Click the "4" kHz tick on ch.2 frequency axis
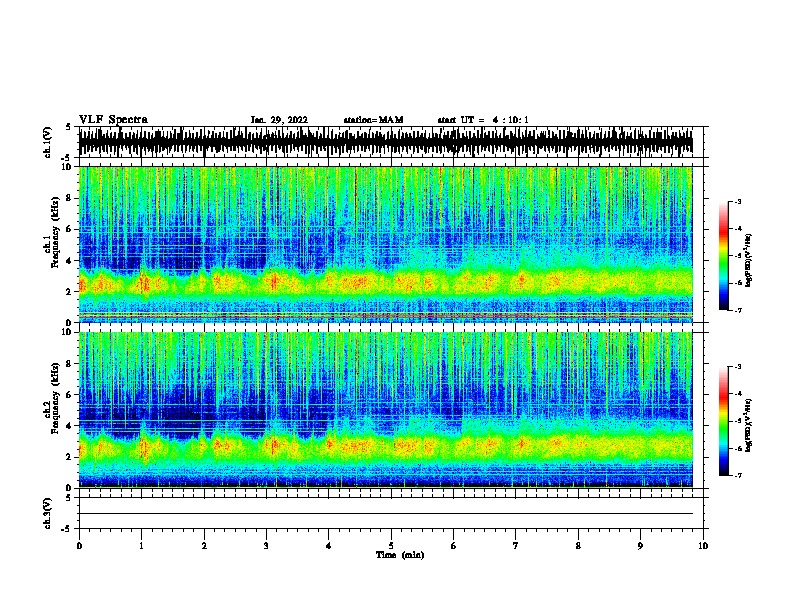Screen dimensions: 792x612 pyautogui.click(x=69, y=426)
